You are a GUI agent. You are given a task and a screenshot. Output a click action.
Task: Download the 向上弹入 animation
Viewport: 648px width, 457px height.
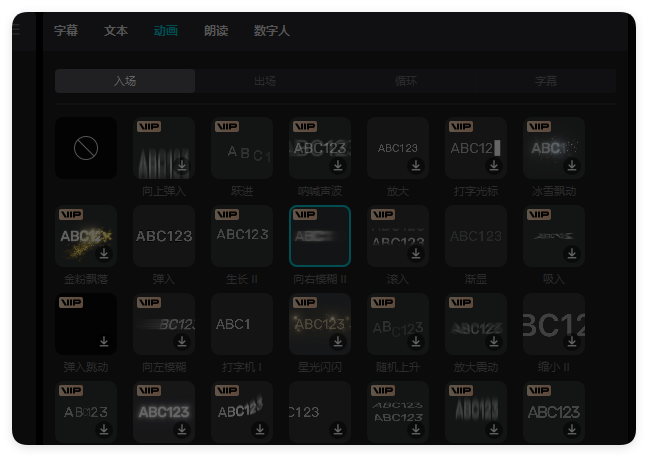coord(182,166)
